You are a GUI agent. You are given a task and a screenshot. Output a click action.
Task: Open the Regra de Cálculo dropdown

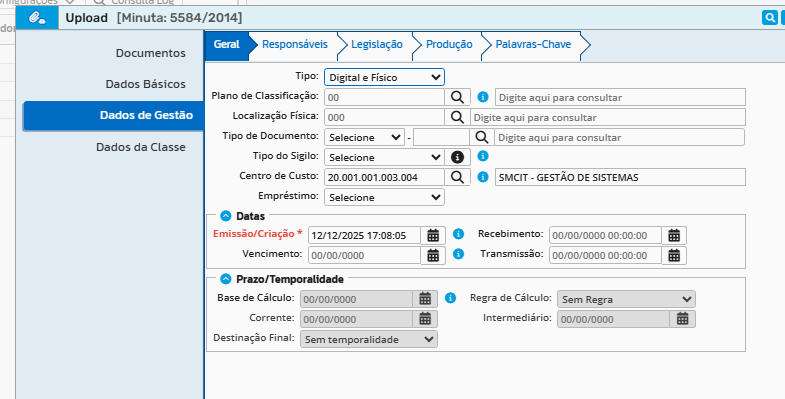tap(626, 299)
